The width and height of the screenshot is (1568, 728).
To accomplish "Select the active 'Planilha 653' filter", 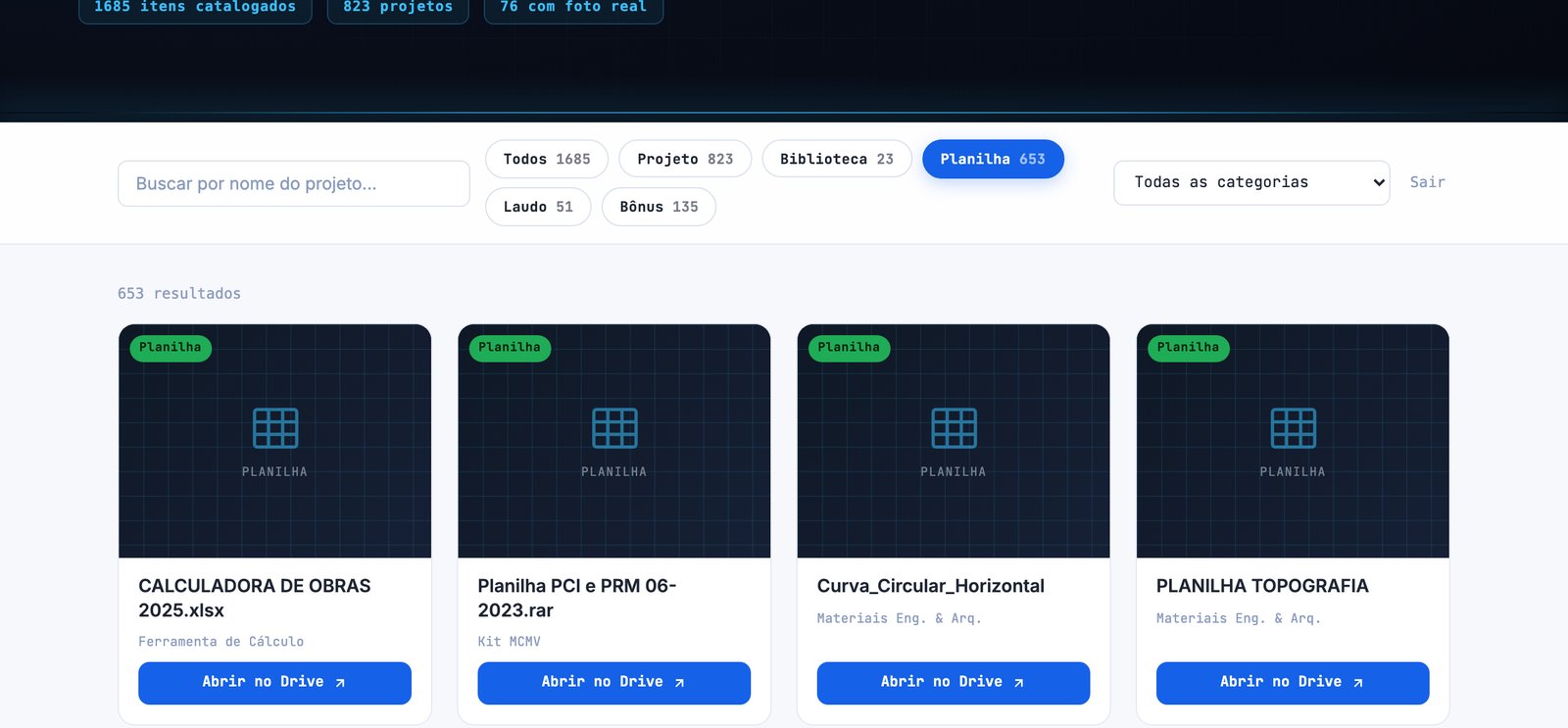I will click(993, 159).
